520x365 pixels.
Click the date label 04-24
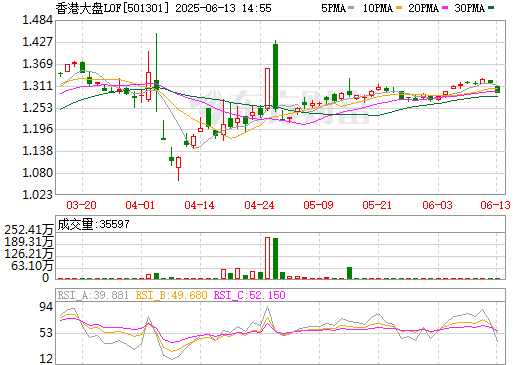pyautogui.click(x=259, y=205)
